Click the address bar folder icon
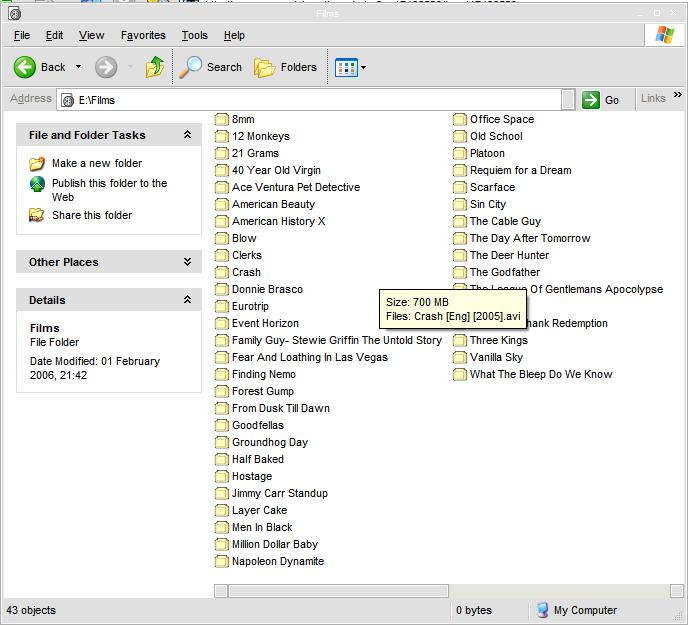Screen dimensions: 688x625 tap(68, 101)
